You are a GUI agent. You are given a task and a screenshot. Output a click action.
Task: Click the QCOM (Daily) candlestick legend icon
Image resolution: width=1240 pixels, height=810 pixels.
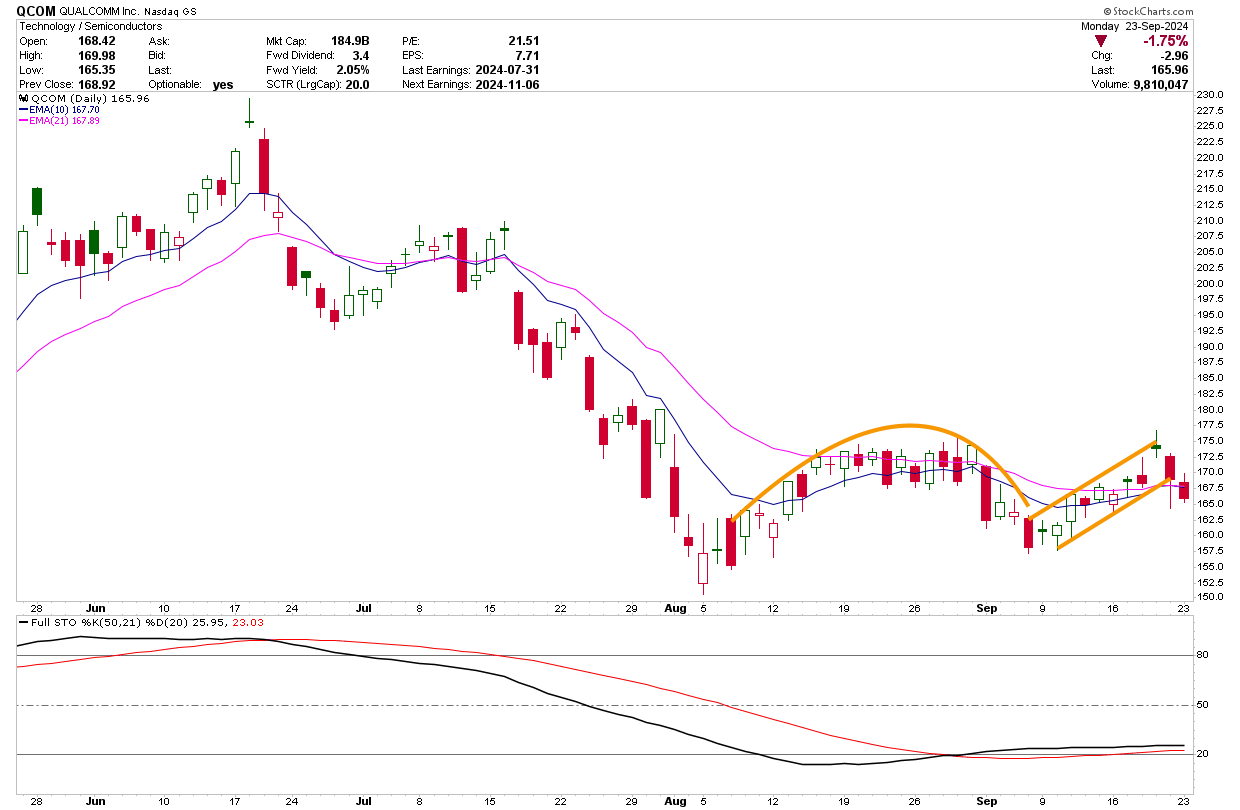tap(24, 99)
